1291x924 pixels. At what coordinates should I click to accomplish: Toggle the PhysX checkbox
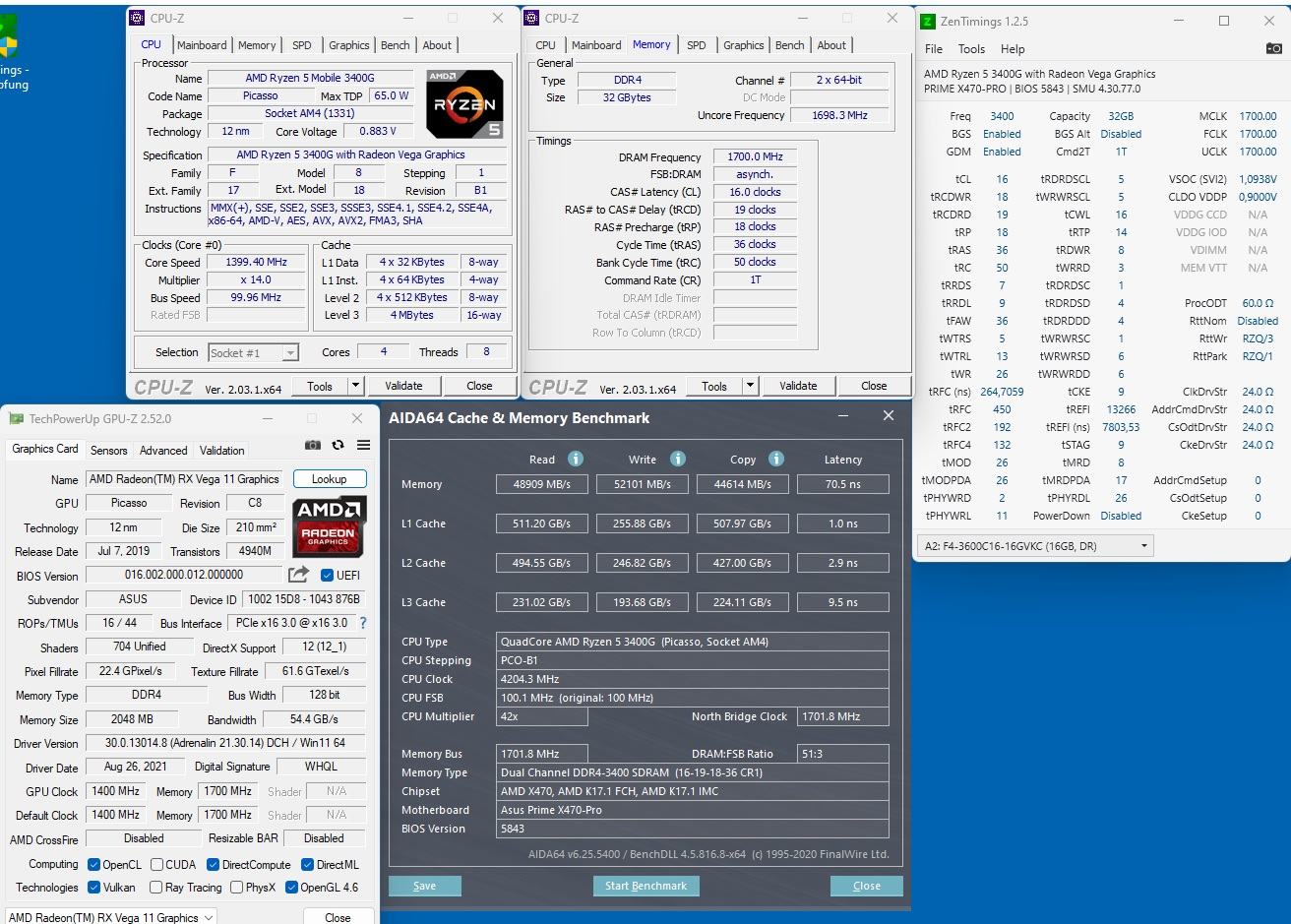tap(236, 887)
